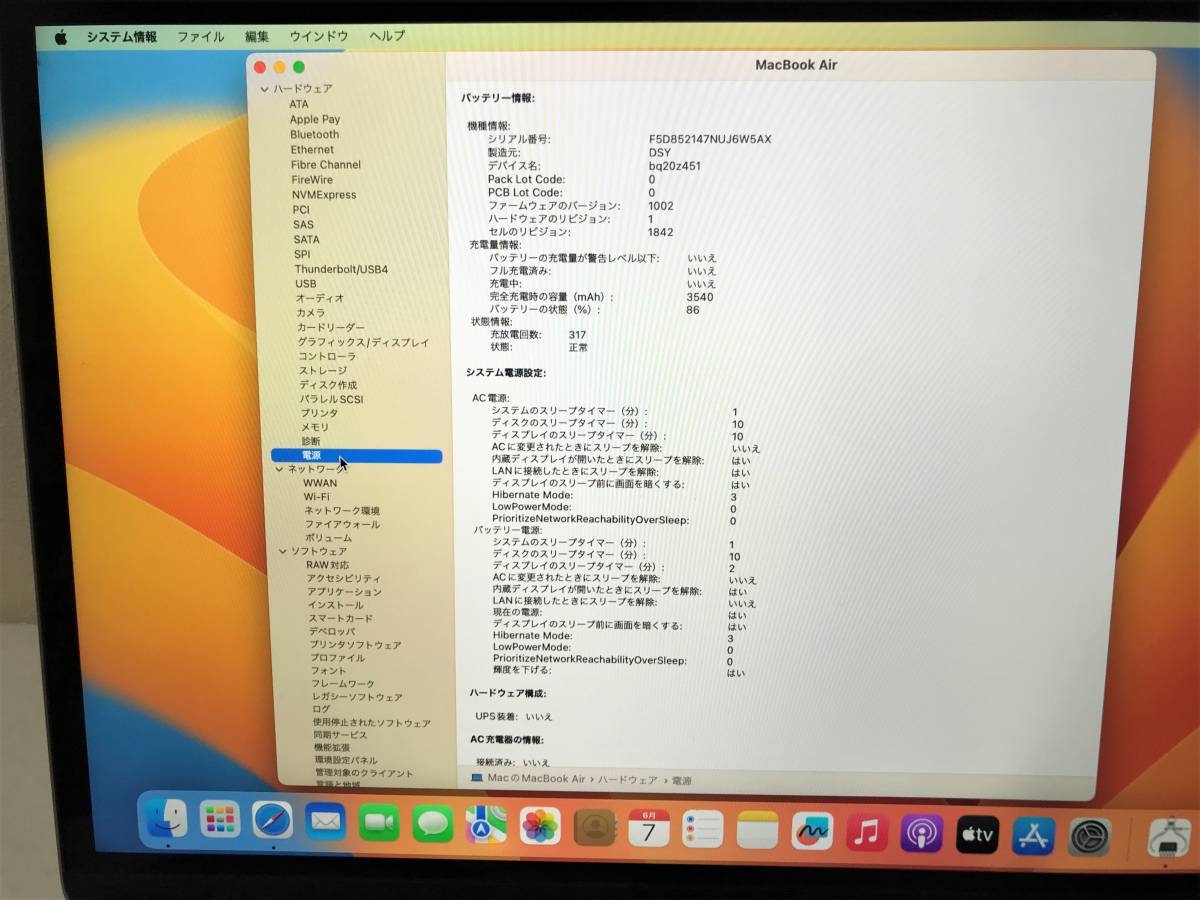Viewport: 1200px width, 900px height.
Task: Select SATA in the sidebar
Action: point(307,240)
